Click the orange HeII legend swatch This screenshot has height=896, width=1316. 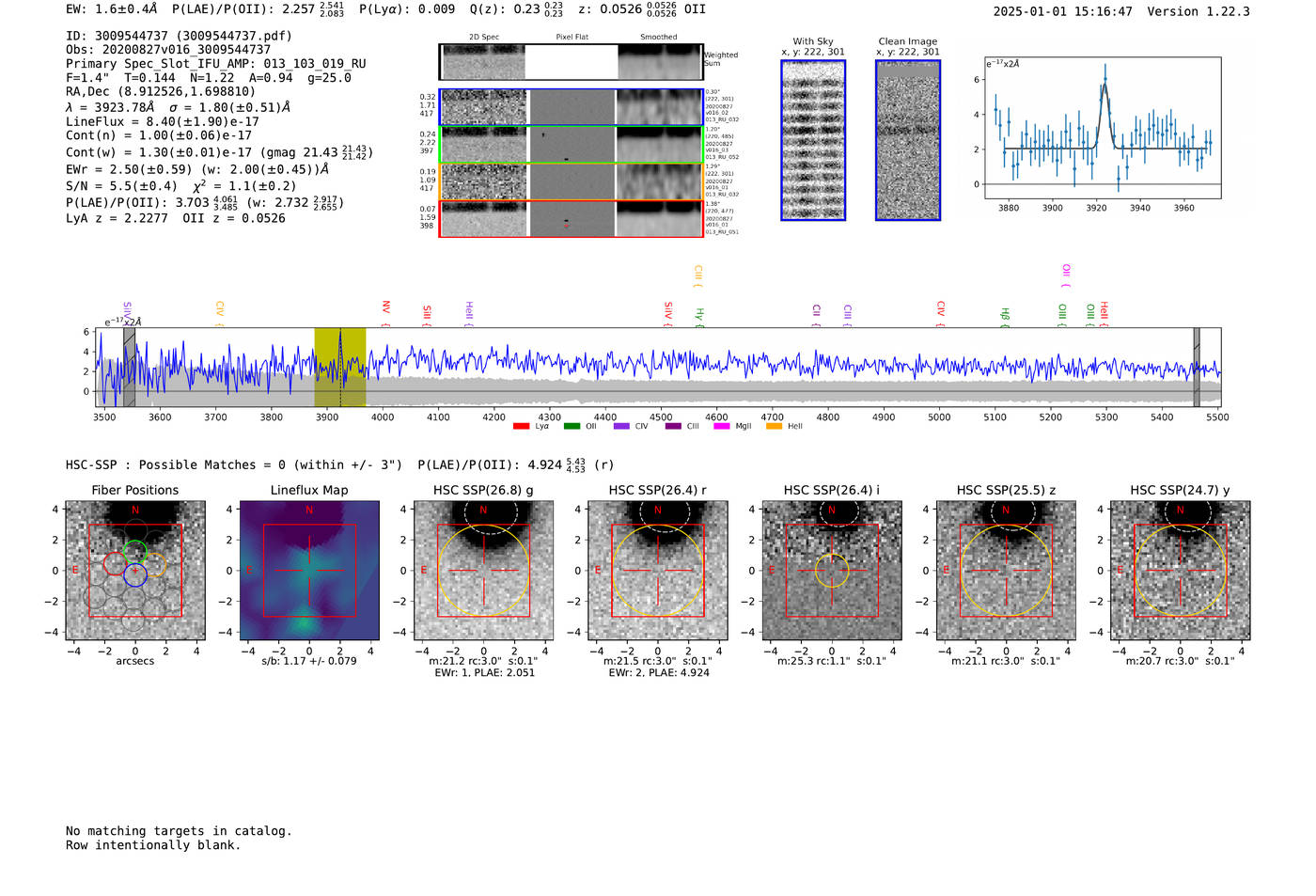tap(775, 426)
